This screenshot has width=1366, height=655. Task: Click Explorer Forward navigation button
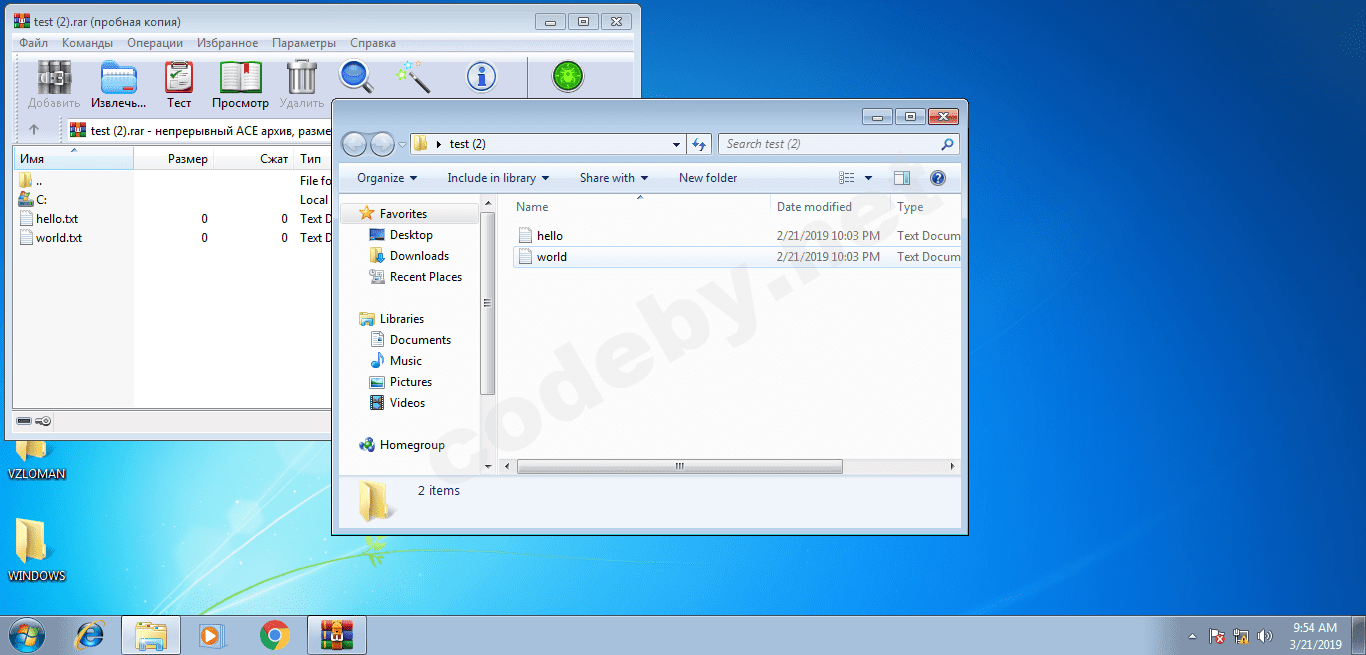382,144
